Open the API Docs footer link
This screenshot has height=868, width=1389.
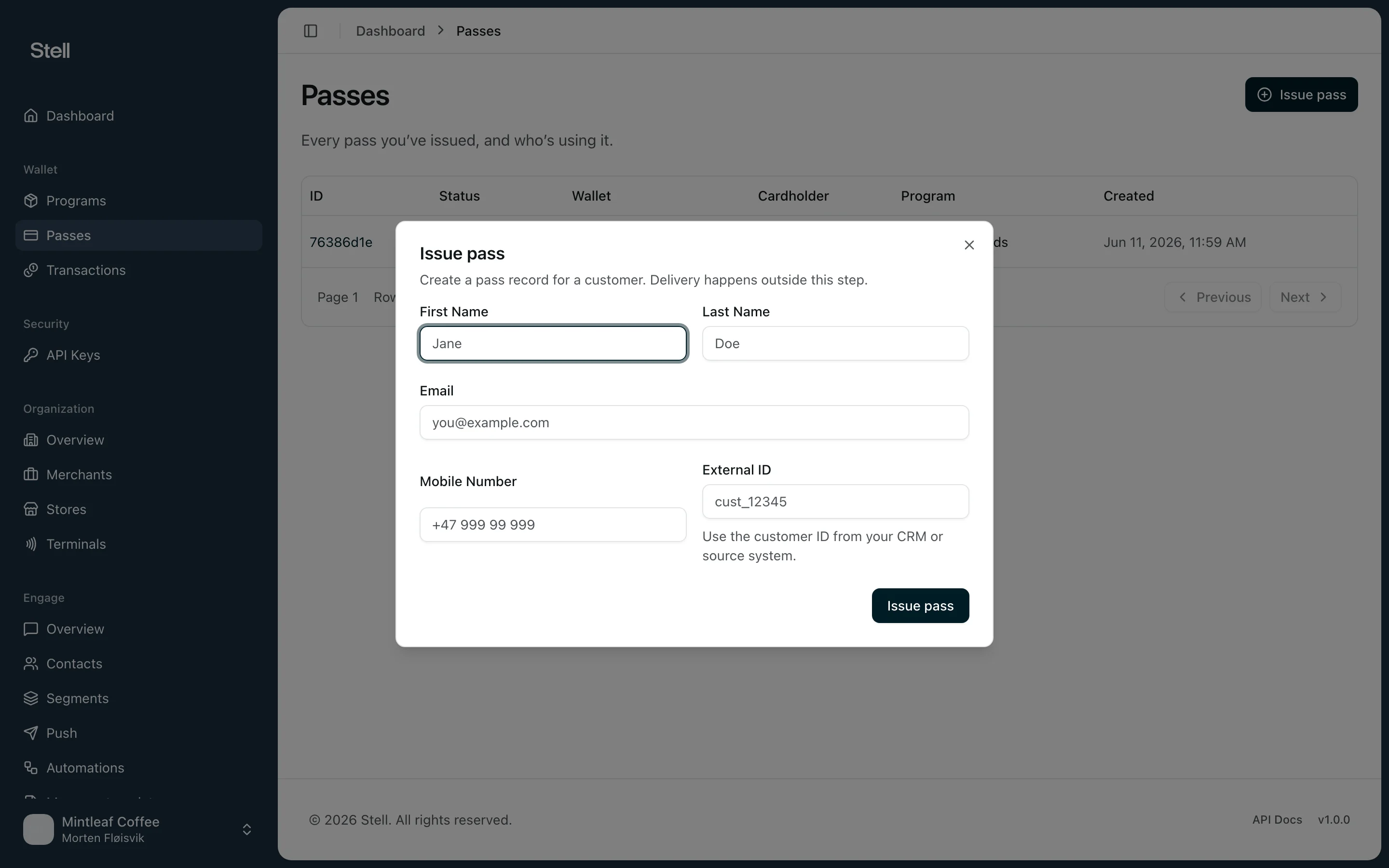[x=1277, y=820]
